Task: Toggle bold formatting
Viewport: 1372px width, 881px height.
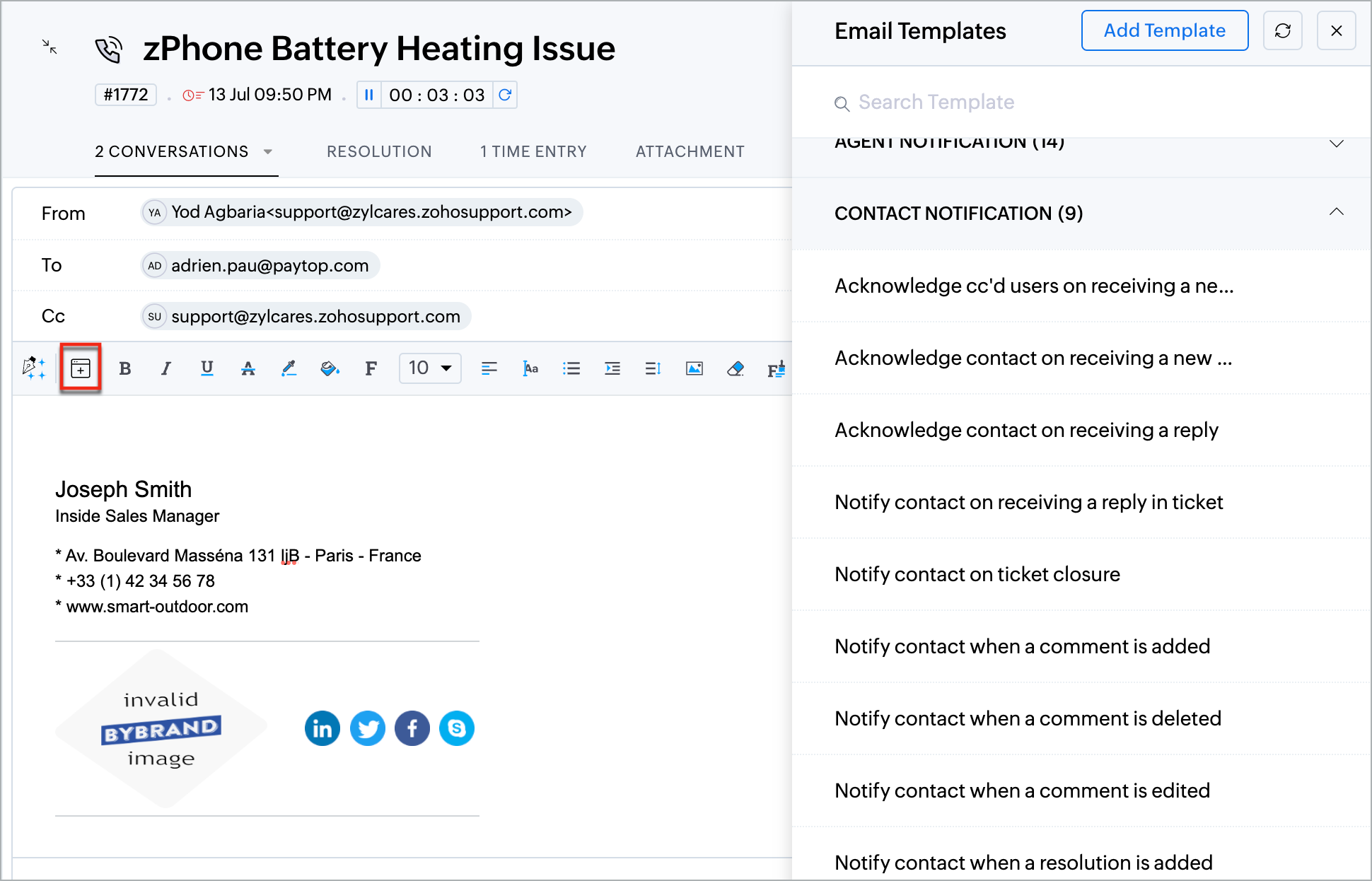Action: pyautogui.click(x=125, y=368)
